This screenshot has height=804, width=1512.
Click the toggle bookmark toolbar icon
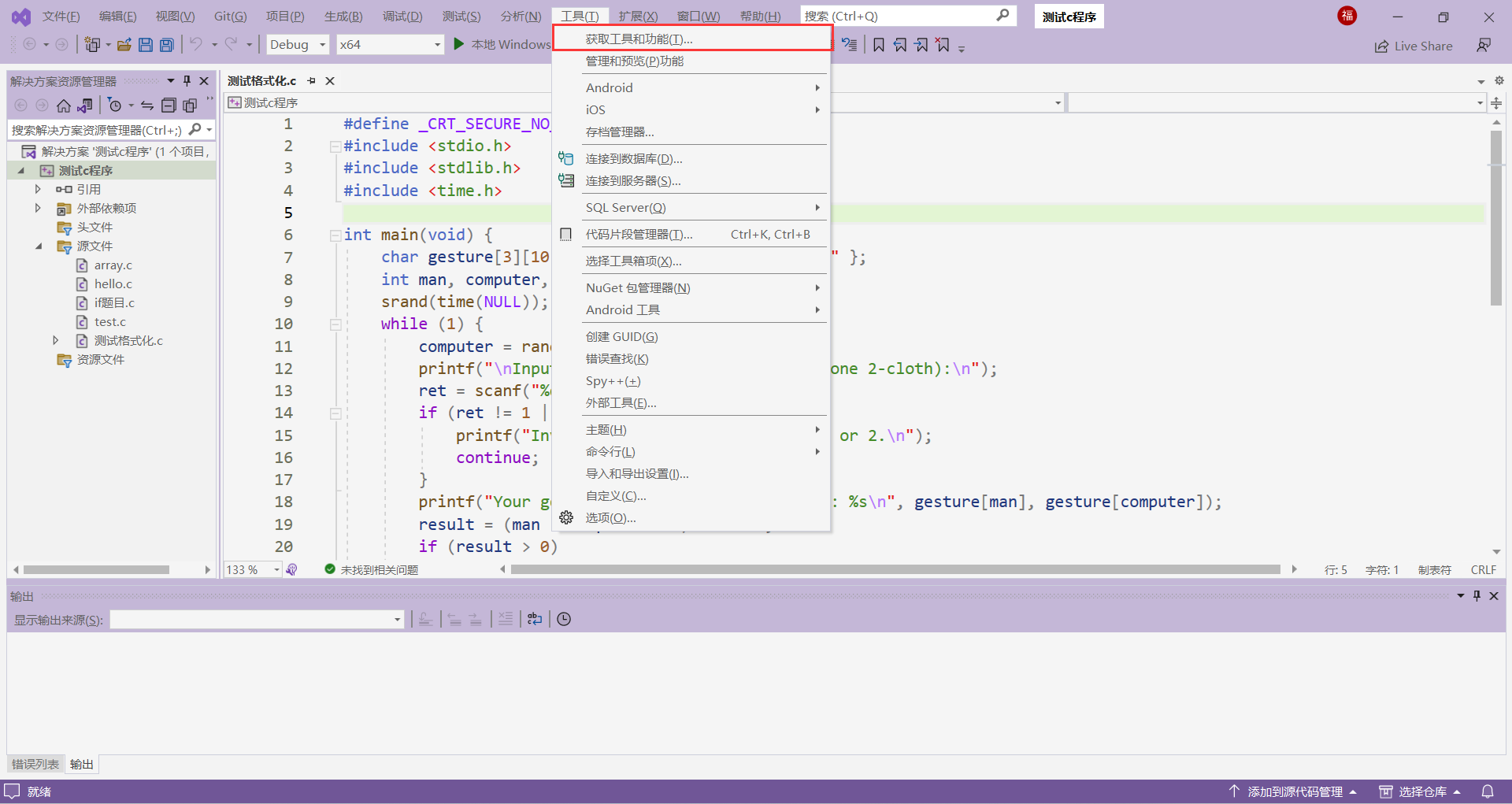point(879,45)
